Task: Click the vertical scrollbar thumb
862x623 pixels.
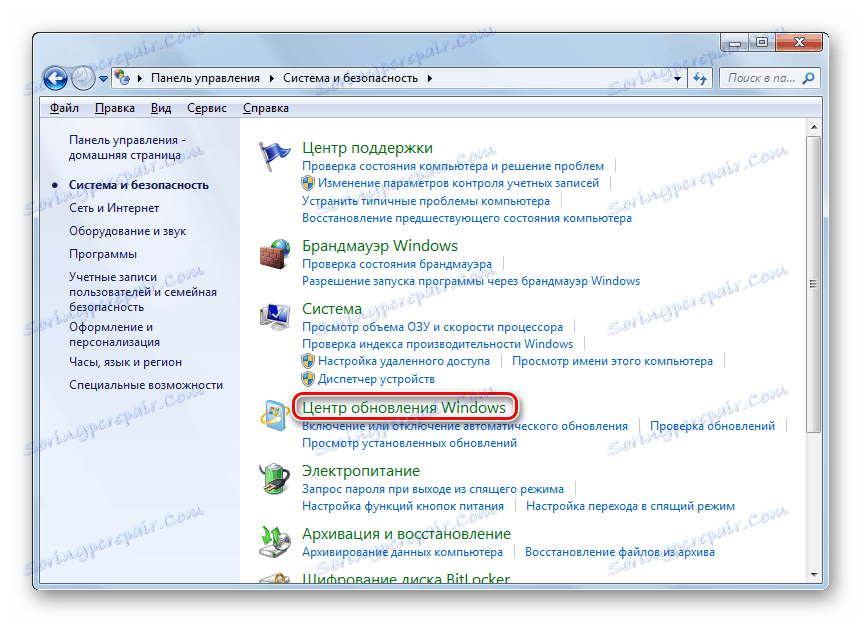Action: pos(814,284)
